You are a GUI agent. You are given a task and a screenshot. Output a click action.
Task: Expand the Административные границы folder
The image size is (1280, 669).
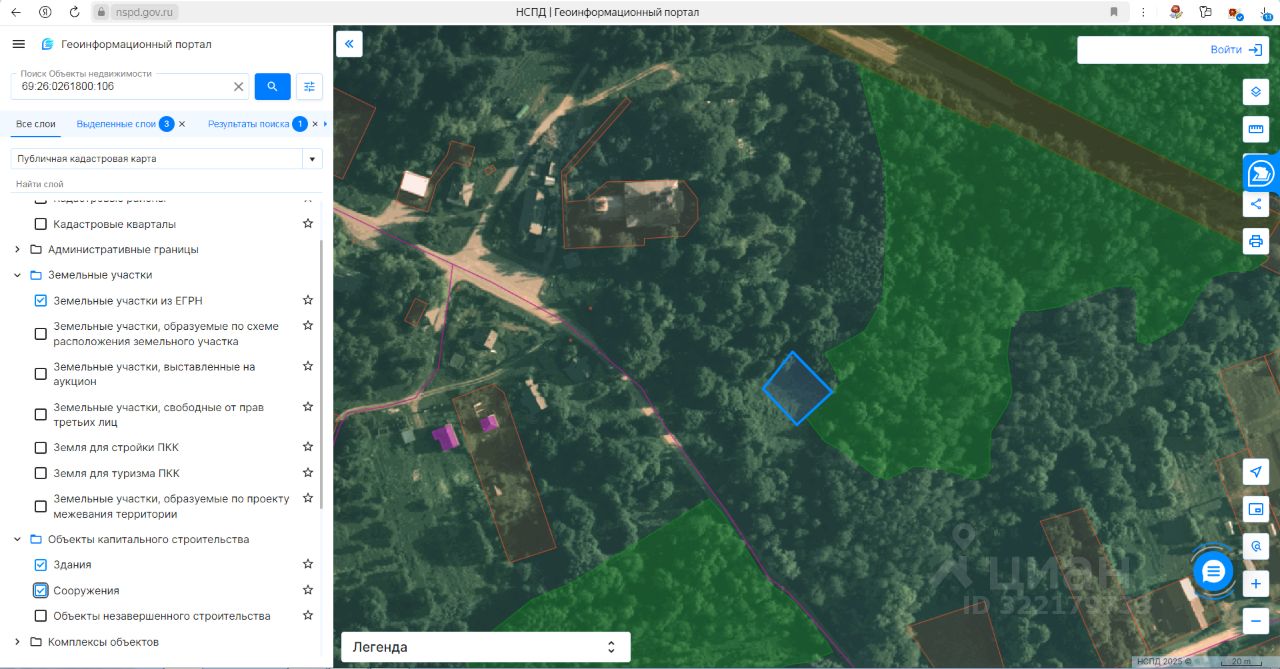coord(17,249)
